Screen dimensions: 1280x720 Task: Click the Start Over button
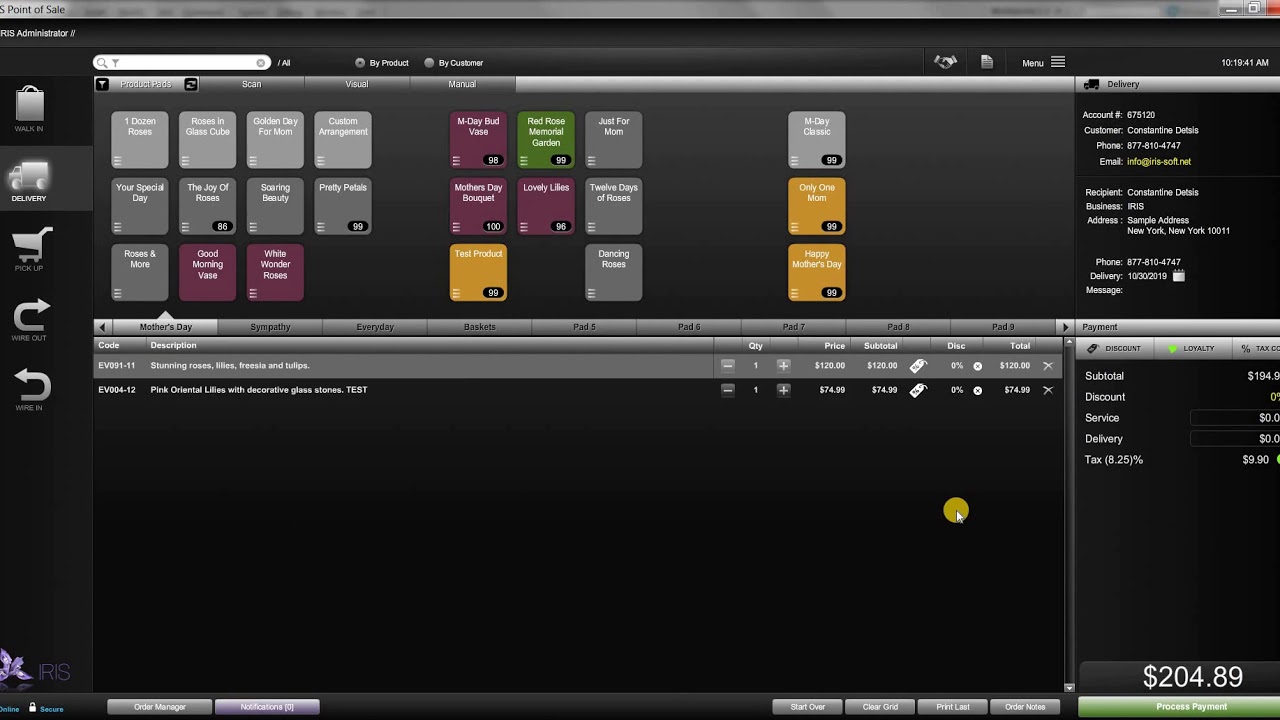click(x=808, y=707)
